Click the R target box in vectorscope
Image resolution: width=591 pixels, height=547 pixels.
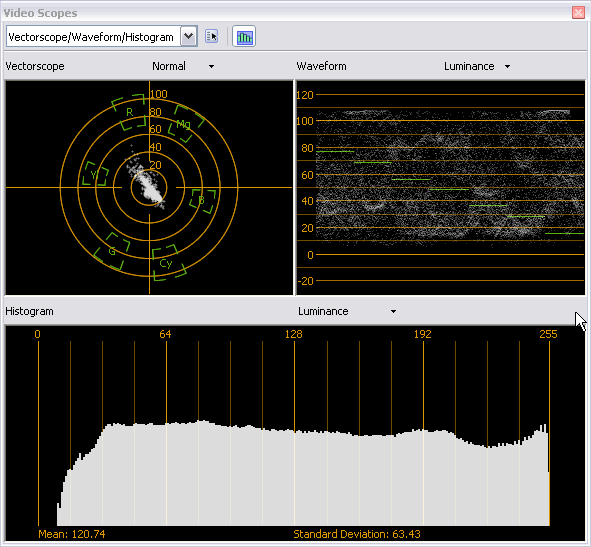129,112
